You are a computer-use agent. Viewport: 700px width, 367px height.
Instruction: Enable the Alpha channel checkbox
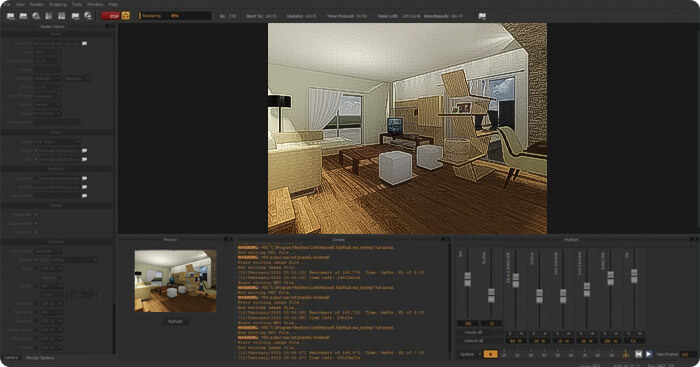click(x=36, y=268)
